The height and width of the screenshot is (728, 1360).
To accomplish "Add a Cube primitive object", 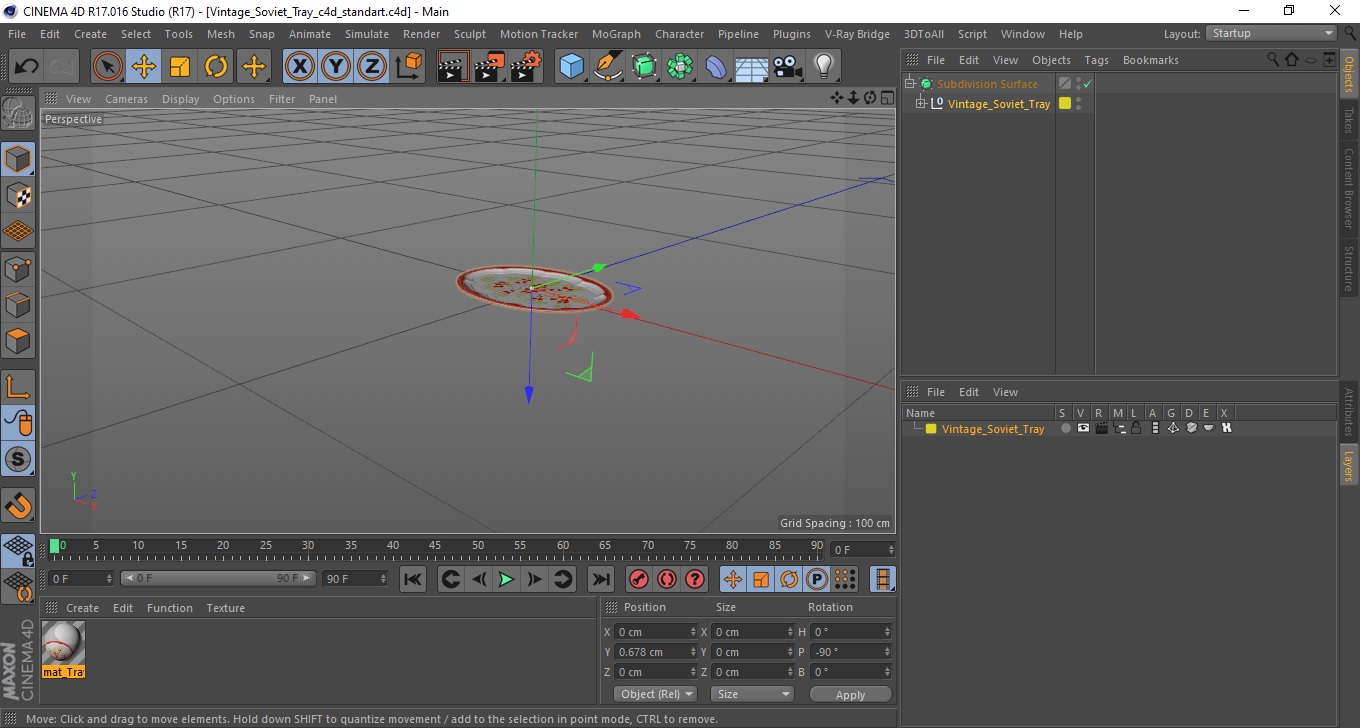I will pos(571,67).
